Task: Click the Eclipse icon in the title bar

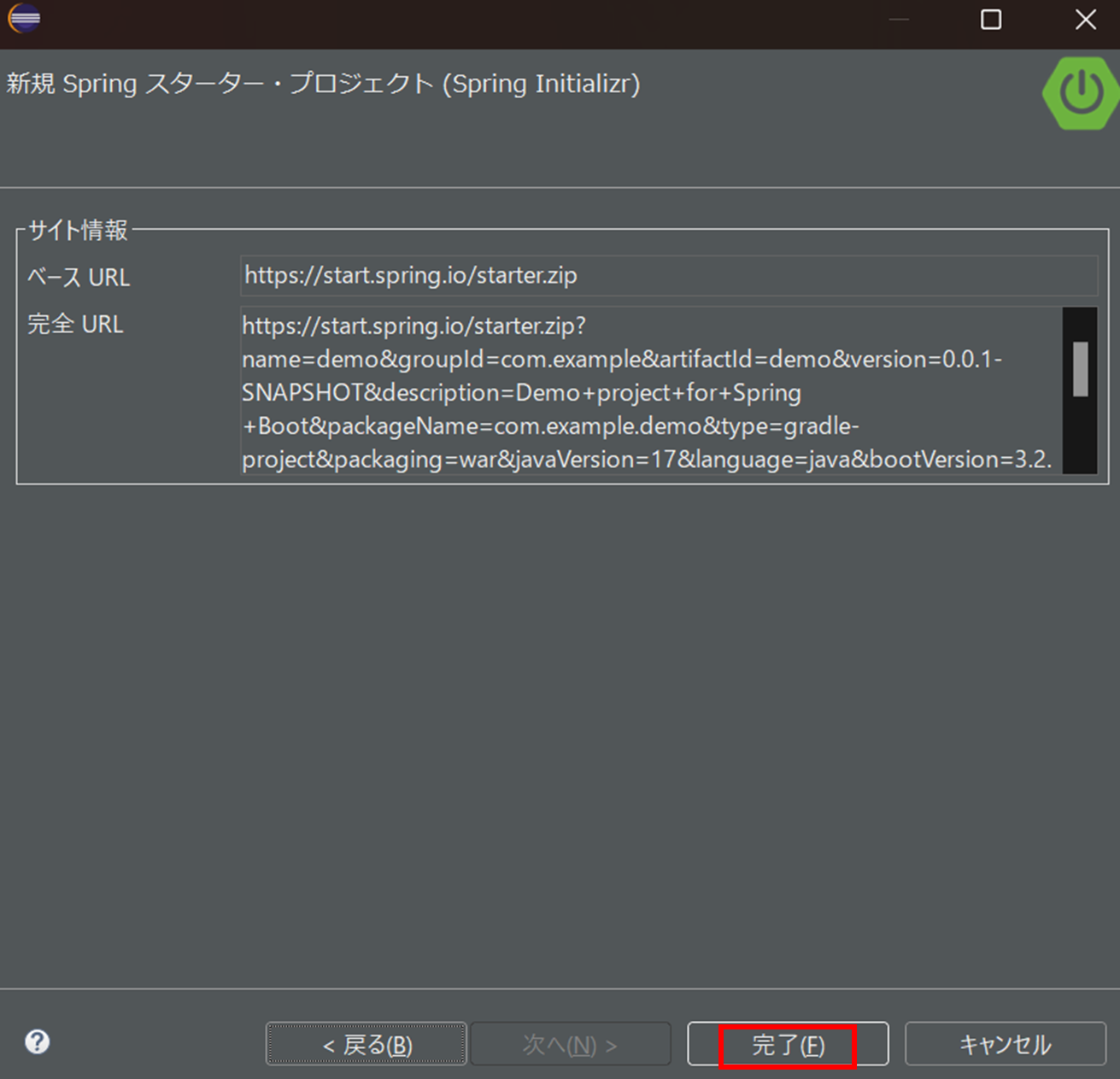Action: (24, 19)
